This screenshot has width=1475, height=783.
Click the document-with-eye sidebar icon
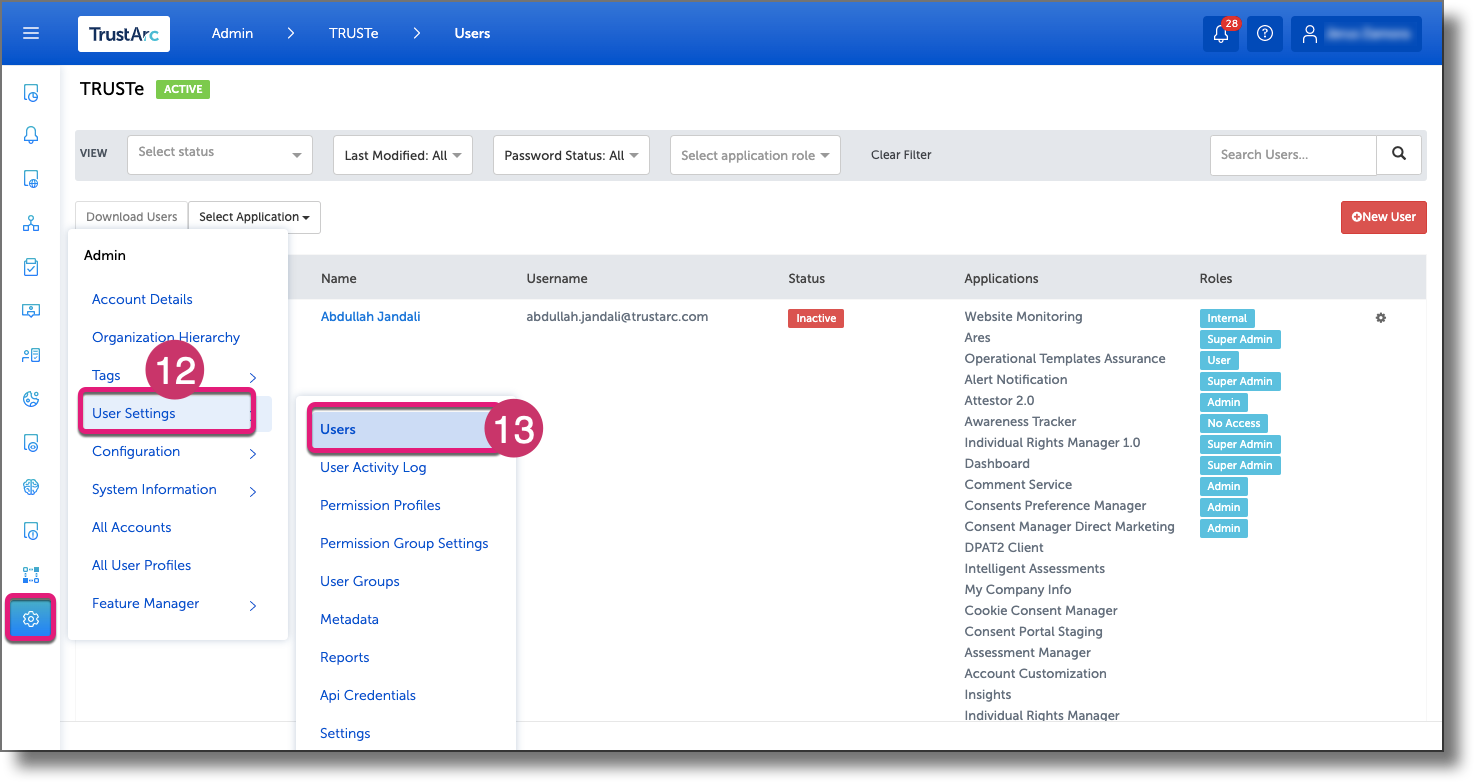pos(31,443)
